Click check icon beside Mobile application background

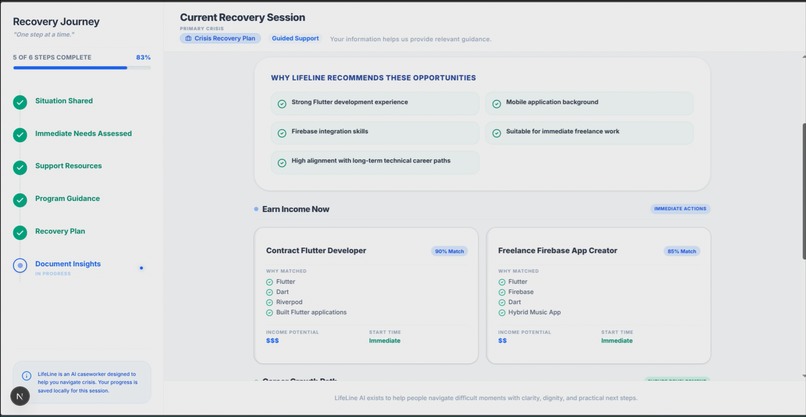pyautogui.click(x=497, y=104)
